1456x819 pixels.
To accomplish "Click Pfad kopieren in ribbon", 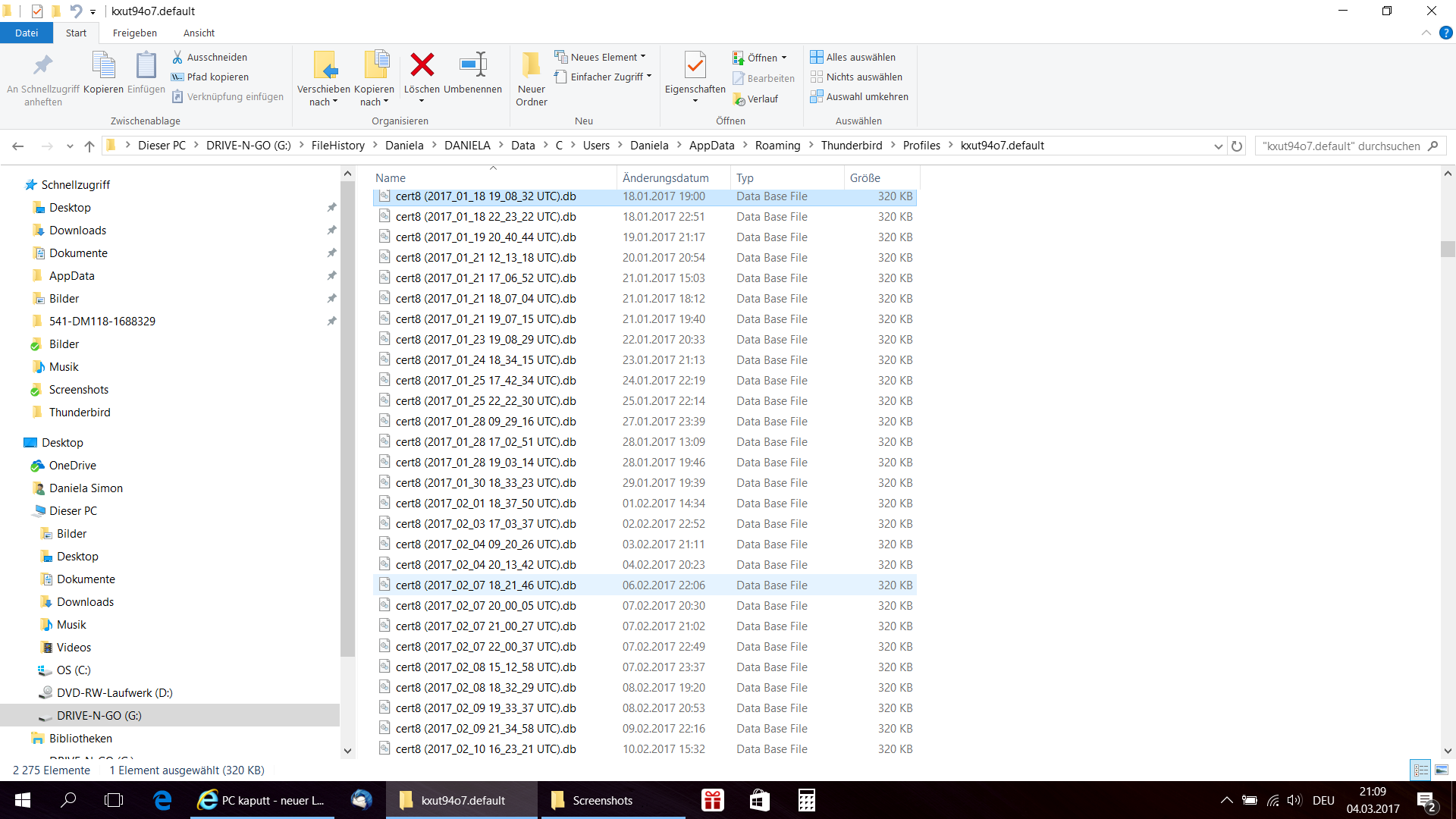I will [218, 77].
